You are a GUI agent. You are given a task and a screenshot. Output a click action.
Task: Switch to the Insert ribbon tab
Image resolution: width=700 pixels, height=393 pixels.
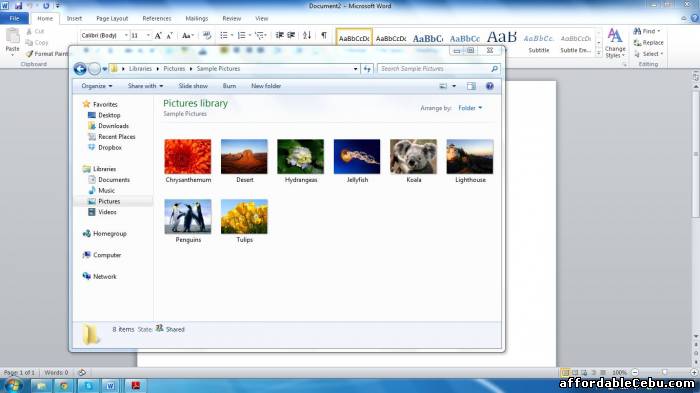[x=74, y=18]
